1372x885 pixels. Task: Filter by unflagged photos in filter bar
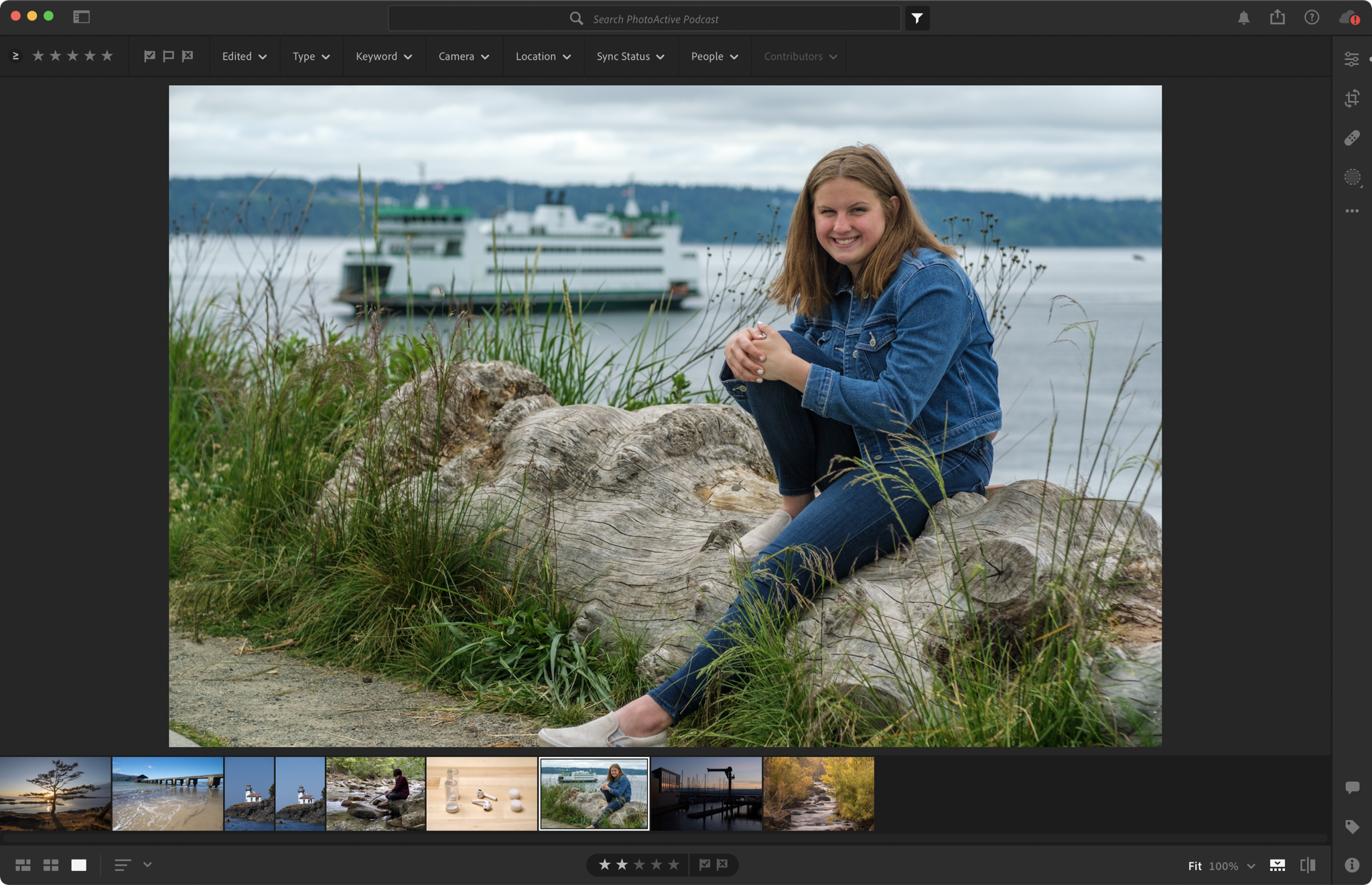click(x=168, y=56)
